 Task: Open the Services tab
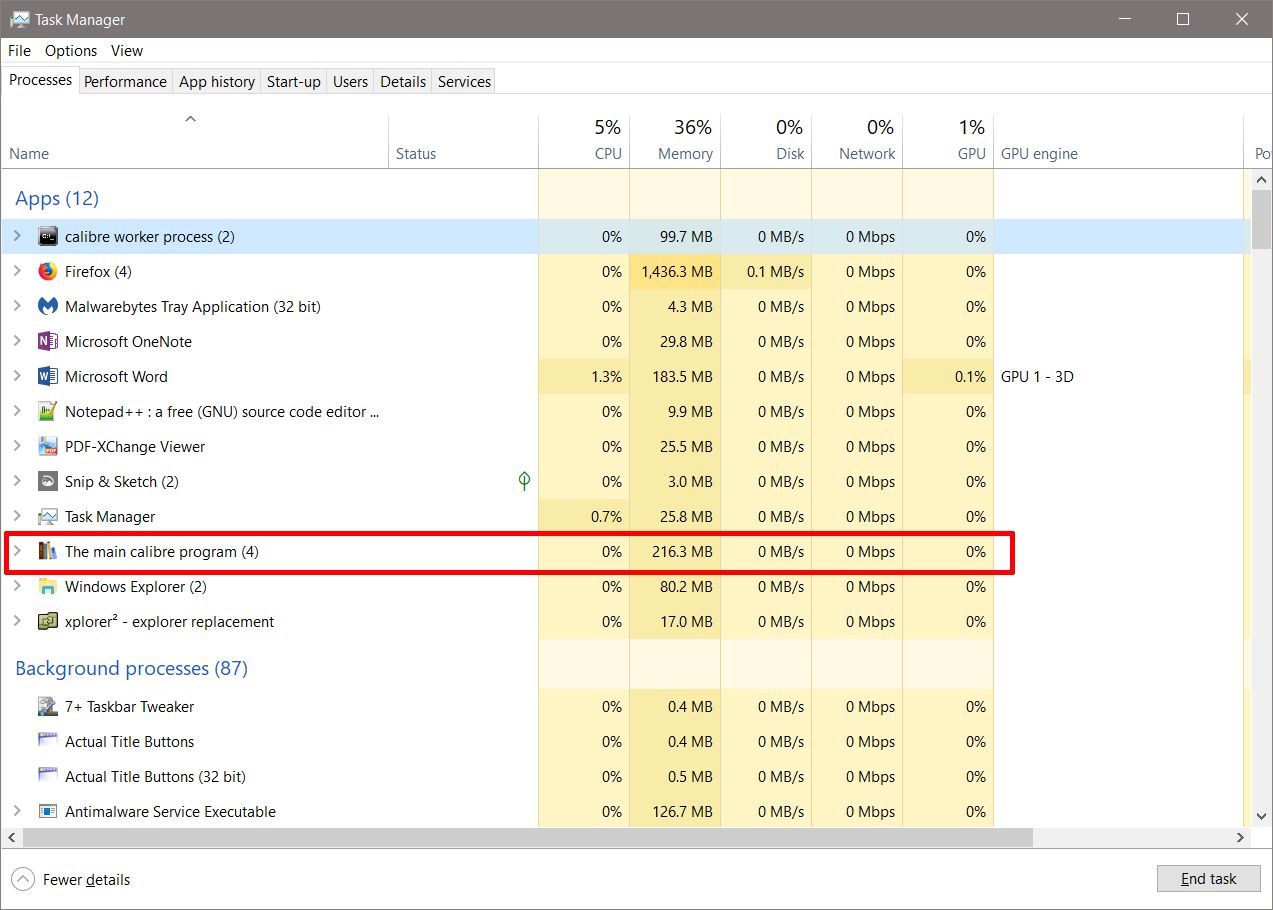pos(464,82)
